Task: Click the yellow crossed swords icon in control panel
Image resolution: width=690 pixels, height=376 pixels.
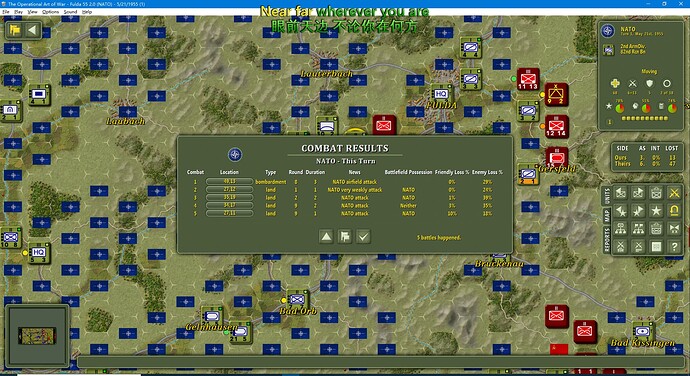Action: click(x=674, y=193)
